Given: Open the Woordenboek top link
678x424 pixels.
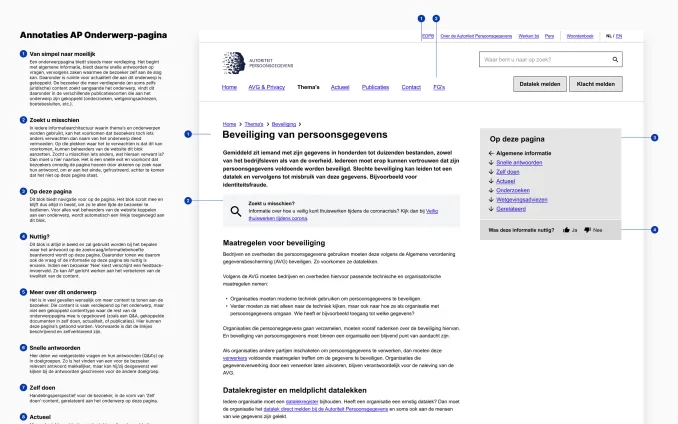Looking at the screenshot, I should [580, 36].
